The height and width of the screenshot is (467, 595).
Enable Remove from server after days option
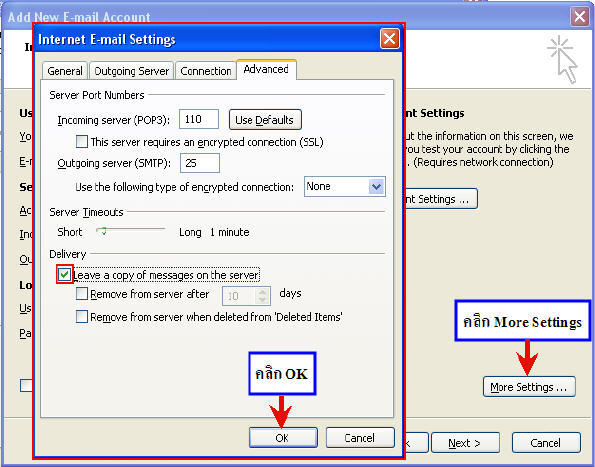82,294
